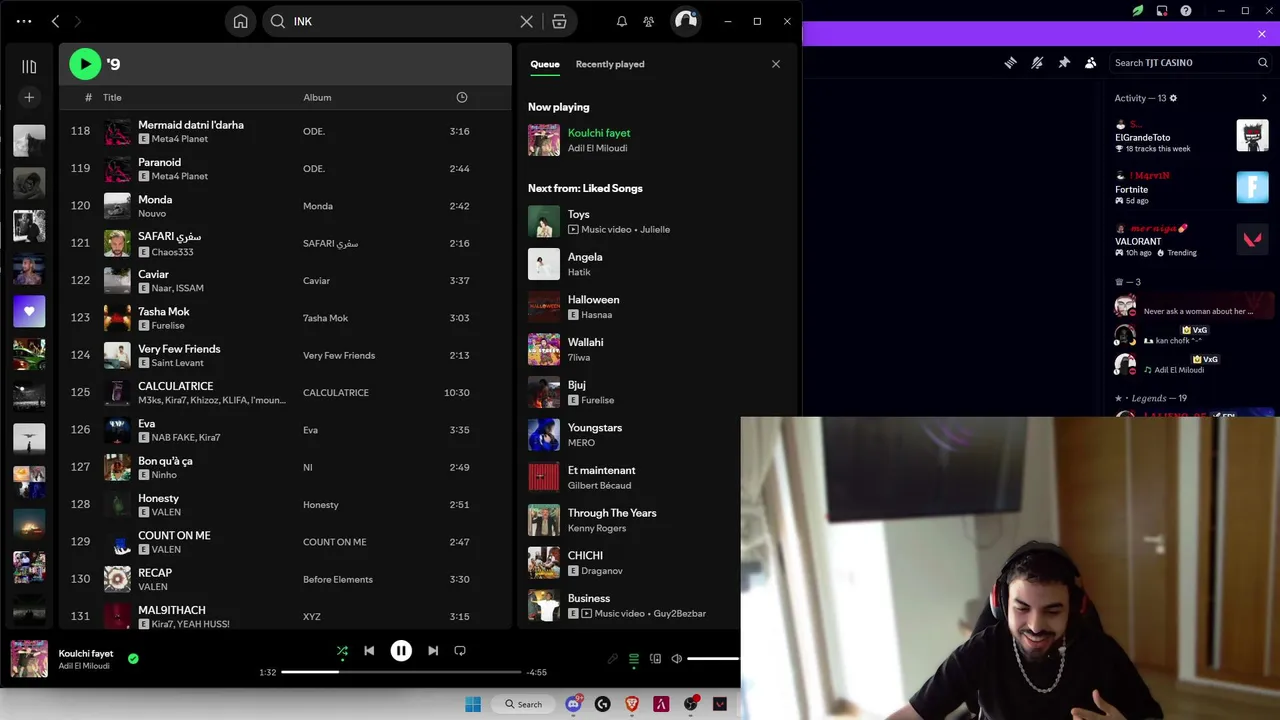
Task: Expand Activity section chevron in Discord
Action: 1264,98
